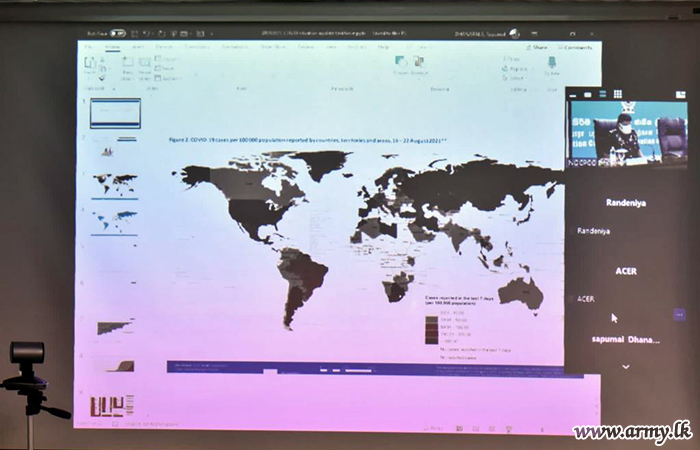
Task: Expand participant list with down chevron
Action: pos(626,367)
